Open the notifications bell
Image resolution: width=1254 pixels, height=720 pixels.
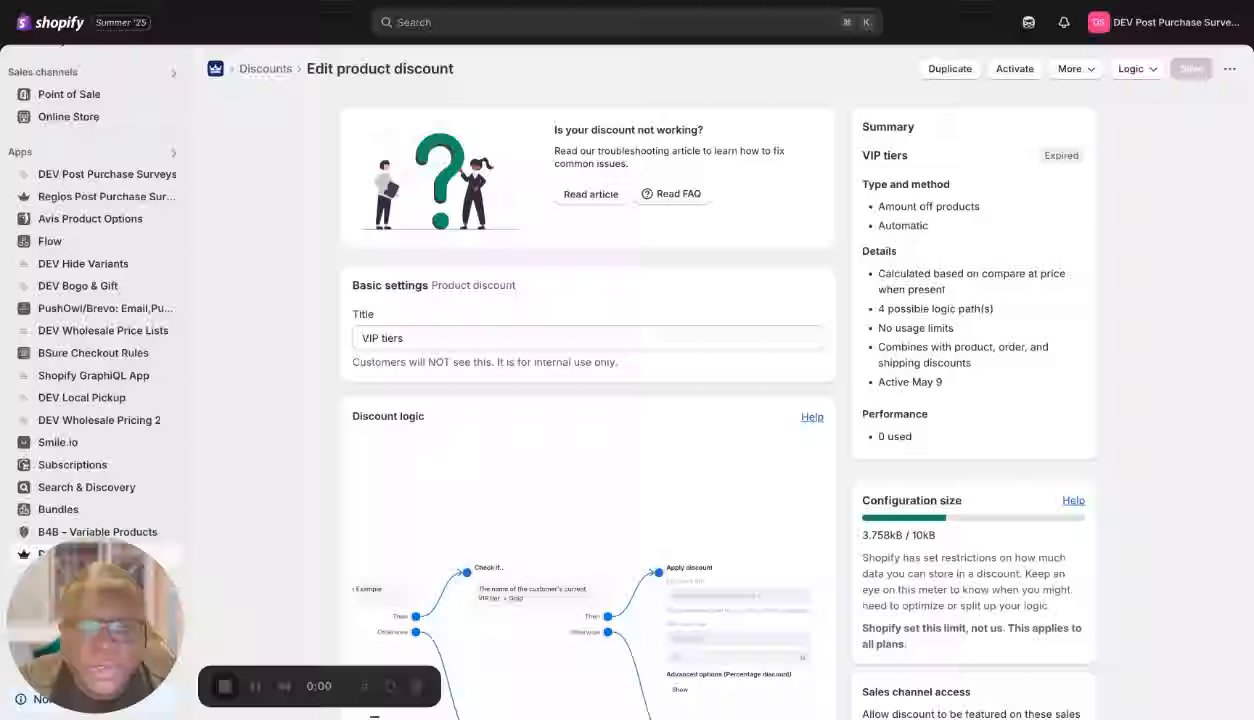pos(1064,22)
